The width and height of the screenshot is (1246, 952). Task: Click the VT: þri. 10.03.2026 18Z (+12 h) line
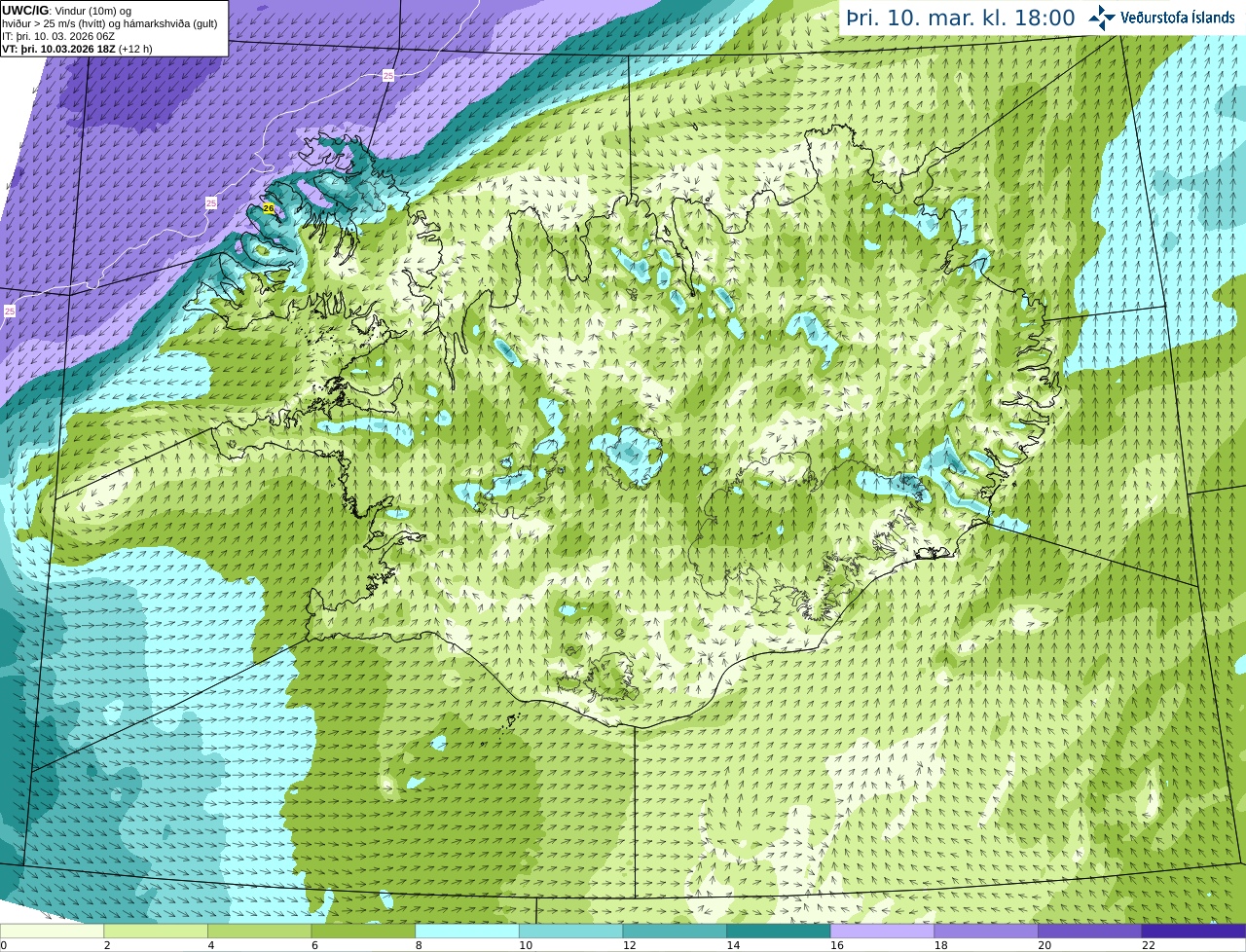[x=77, y=49]
